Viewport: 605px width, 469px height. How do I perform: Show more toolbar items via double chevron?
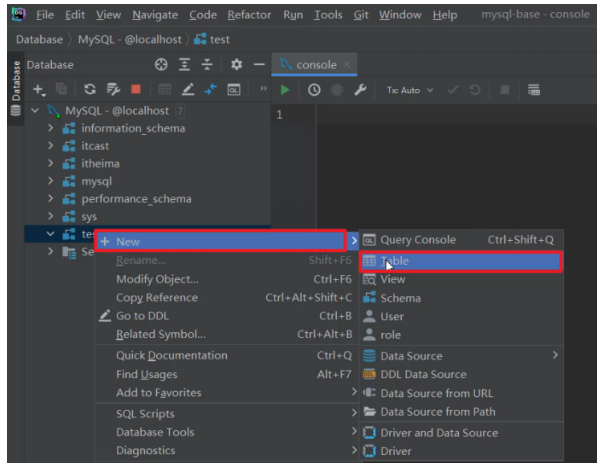pos(263,89)
